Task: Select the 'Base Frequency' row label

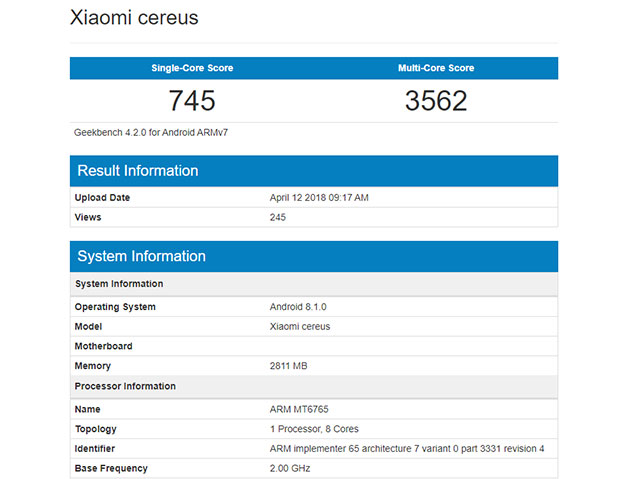Action: 111,468
